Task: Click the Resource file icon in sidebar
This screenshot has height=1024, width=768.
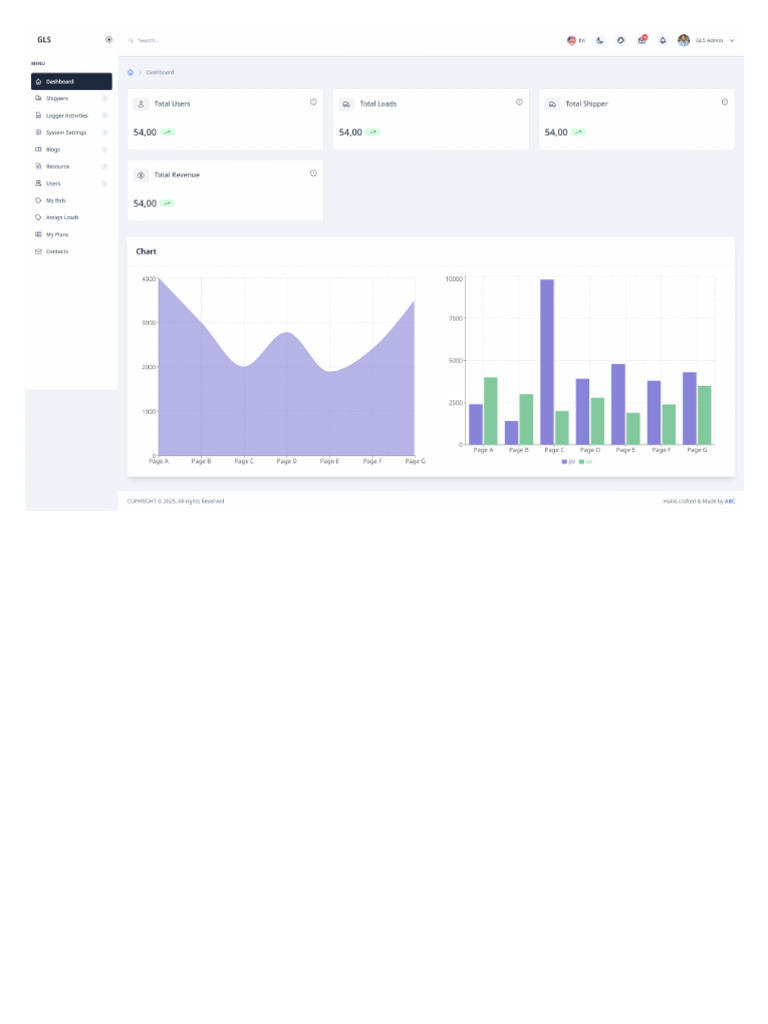Action: pyautogui.click(x=38, y=166)
